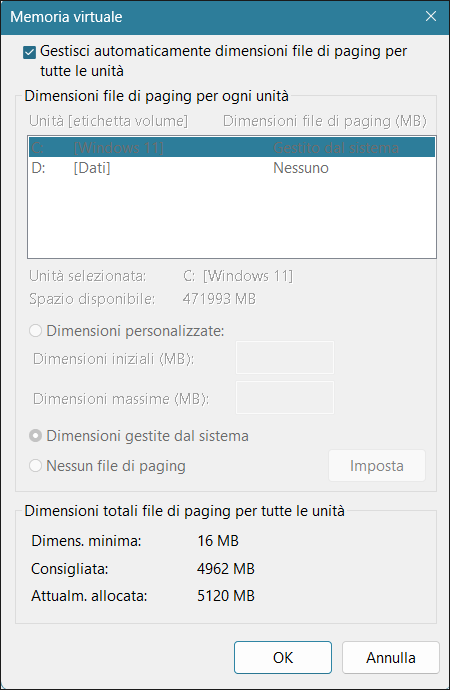Select drive D: [Dati] row
This screenshot has width=450, height=690.
[232, 168]
